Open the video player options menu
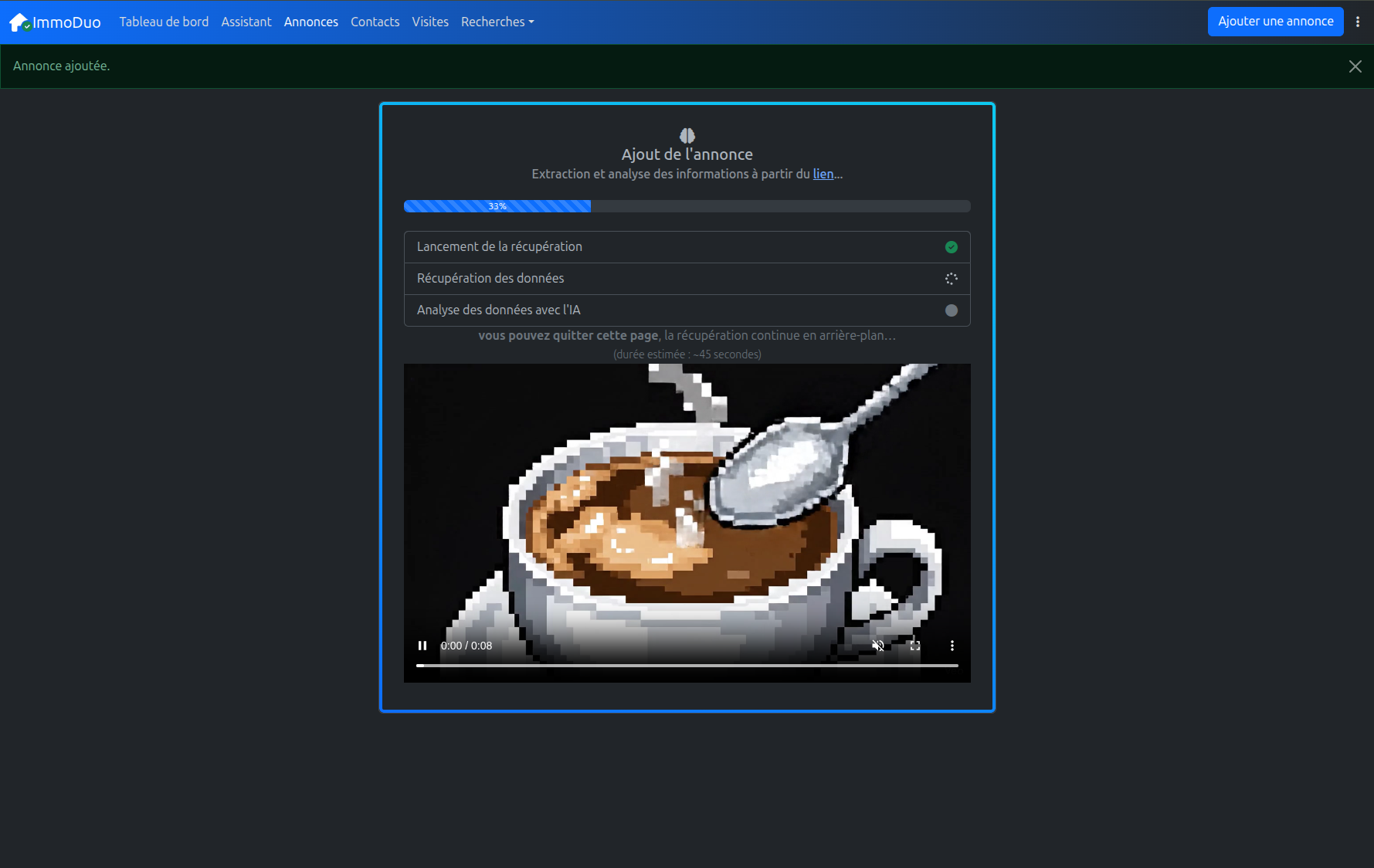This screenshot has height=868, width=1374. coord(952,646)
